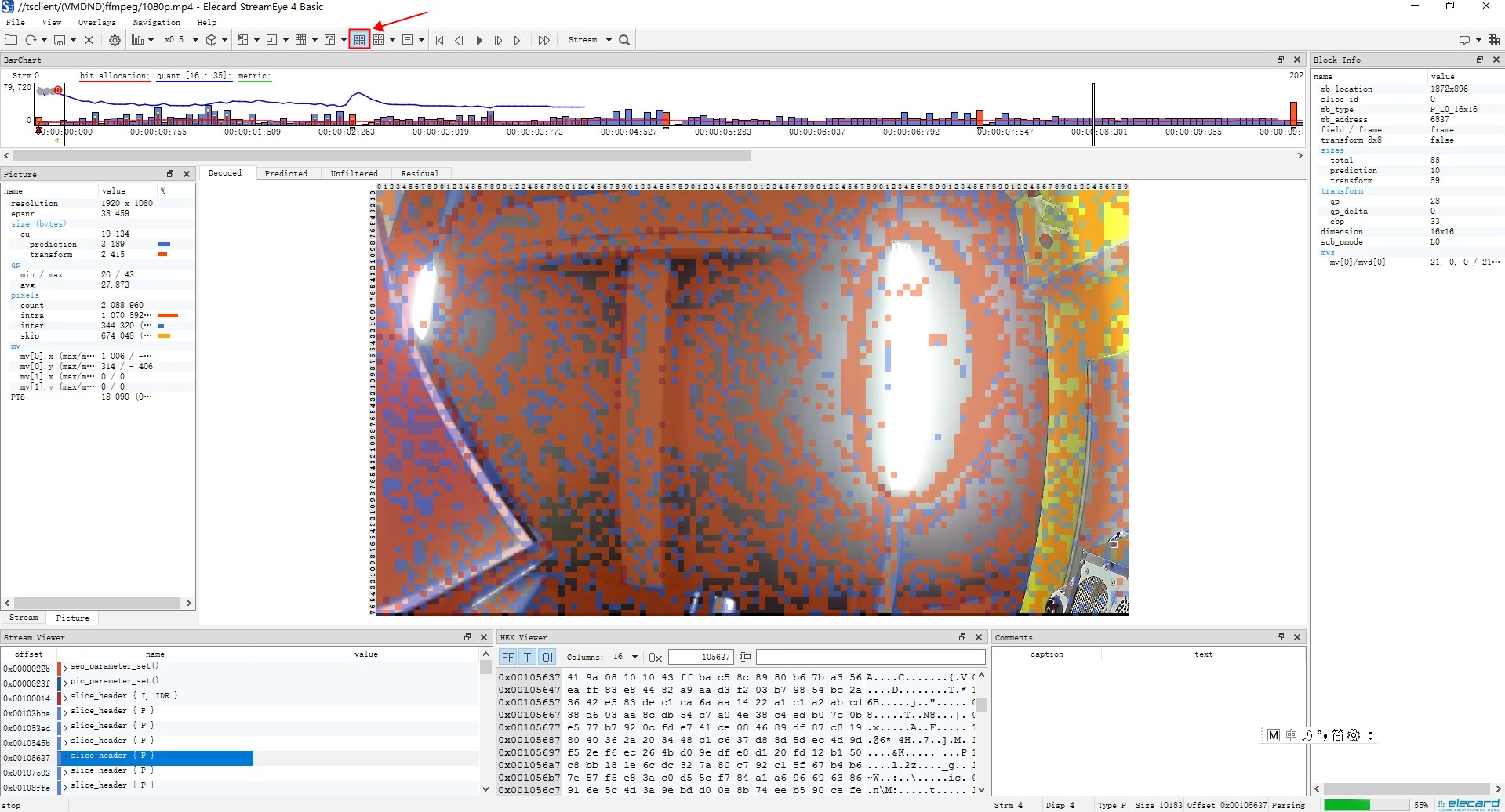Expand the seq_parameter_set tree item
1505x812 pixels.
pyautogui.click(x=65, y=667)
